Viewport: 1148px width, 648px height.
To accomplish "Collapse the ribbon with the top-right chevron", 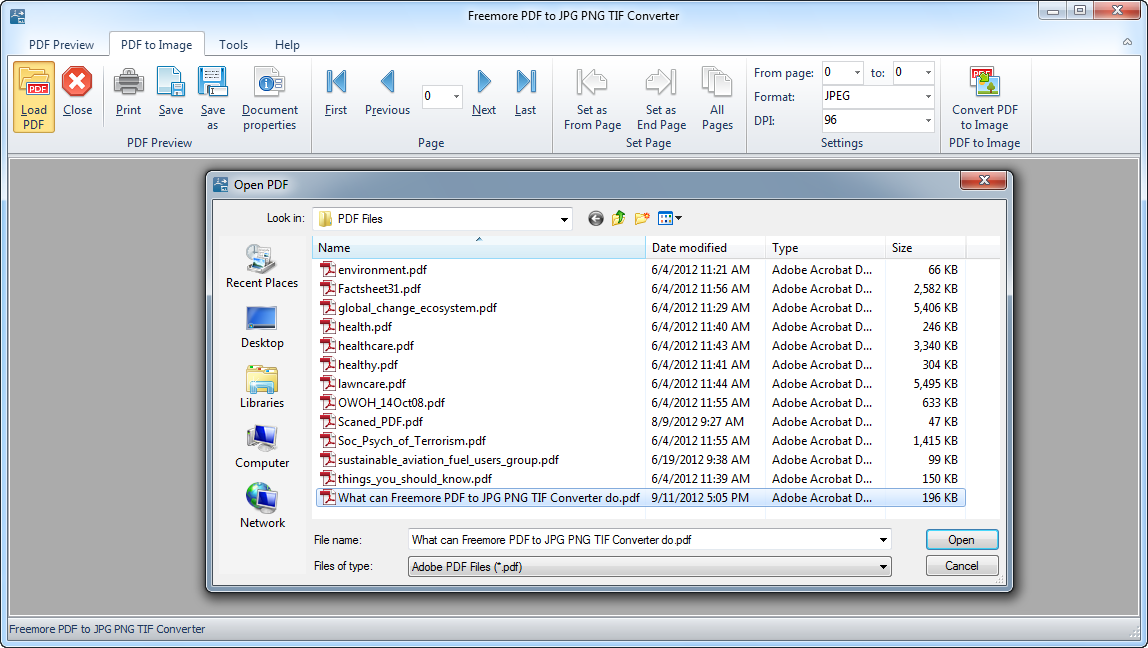I will [x=1128, y=42].
